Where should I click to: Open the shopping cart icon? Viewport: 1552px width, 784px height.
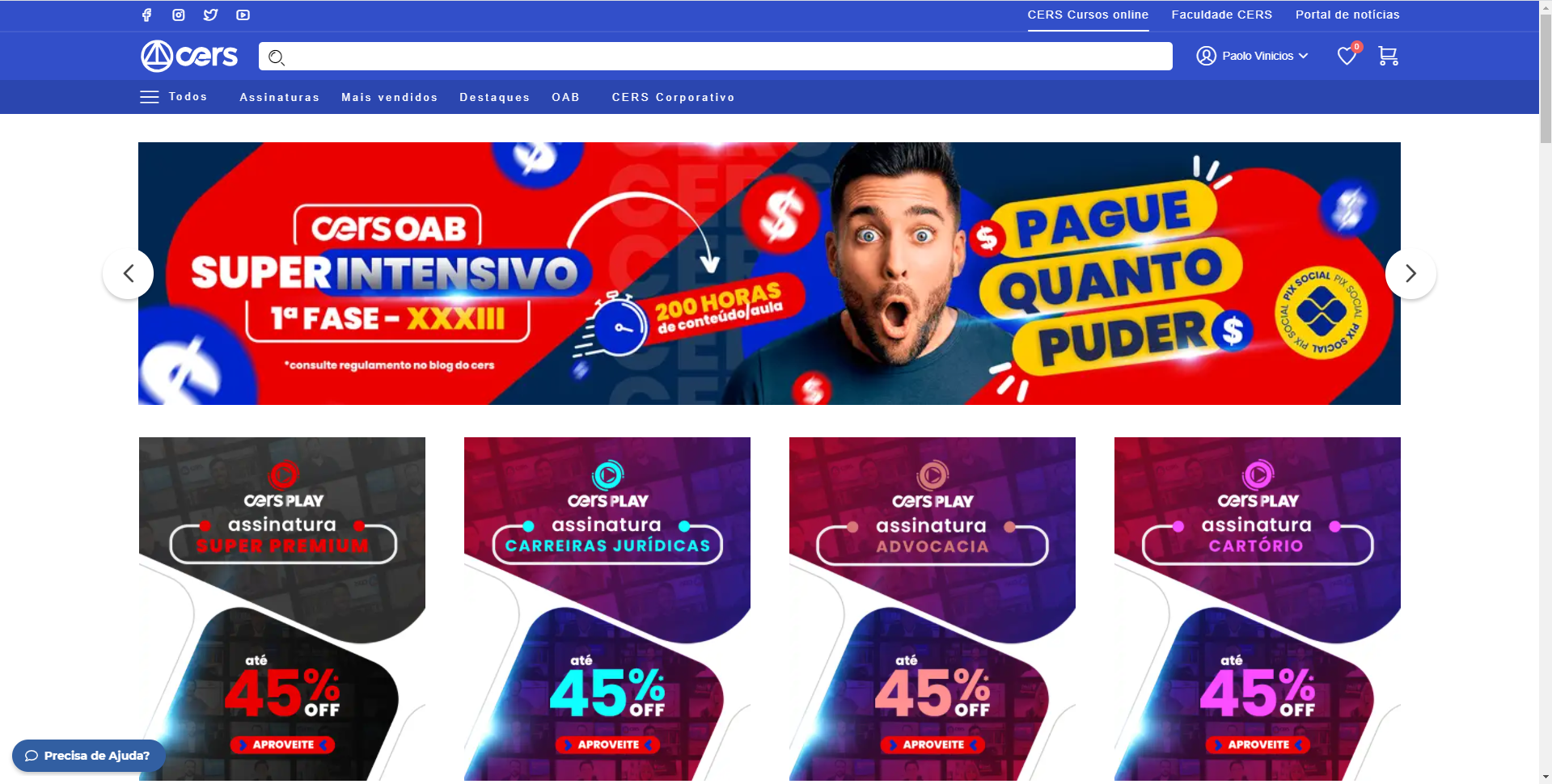click(x=1388, y=56)
